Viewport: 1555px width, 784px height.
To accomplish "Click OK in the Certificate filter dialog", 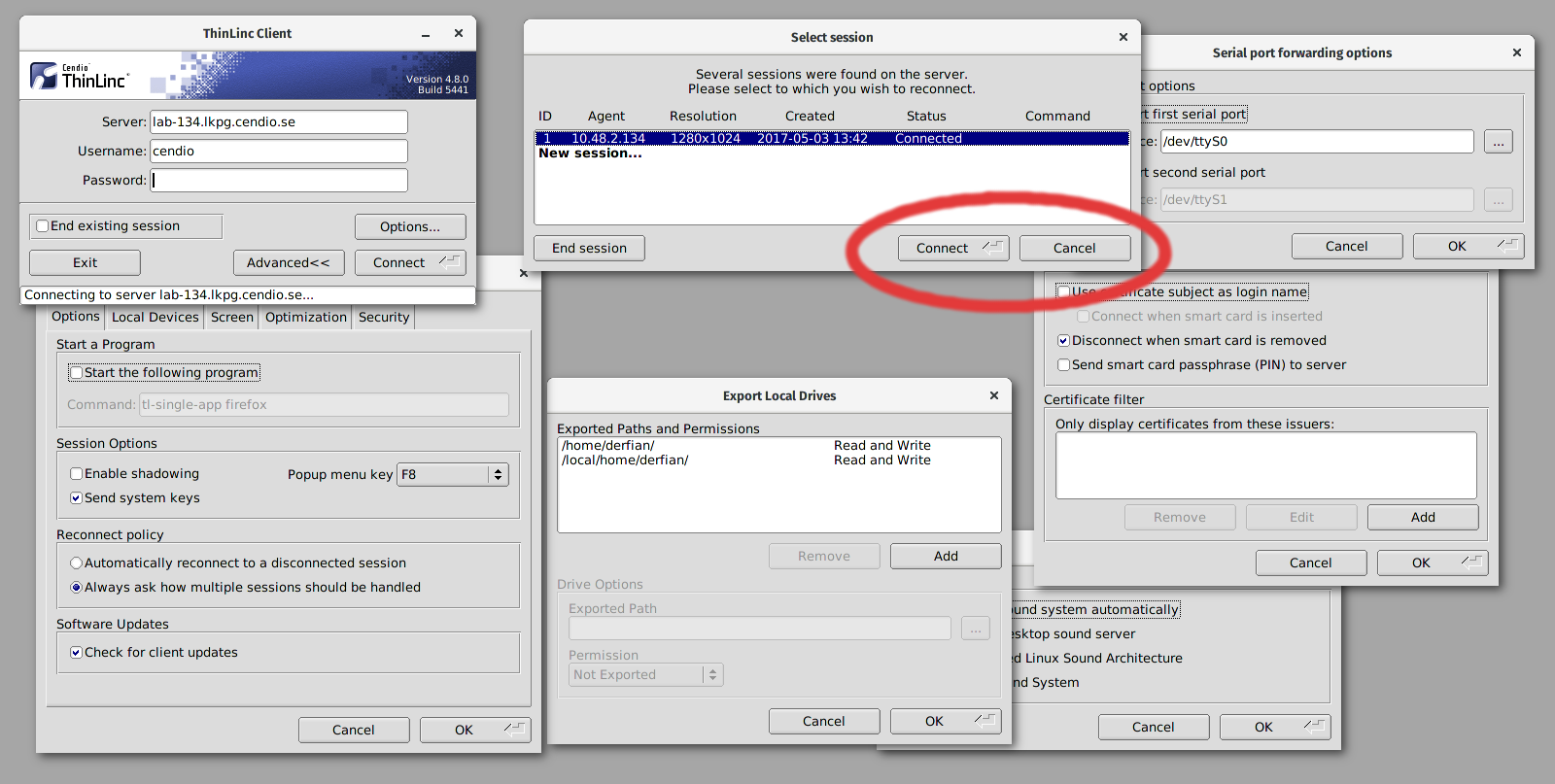I will tap(1433, 563).
